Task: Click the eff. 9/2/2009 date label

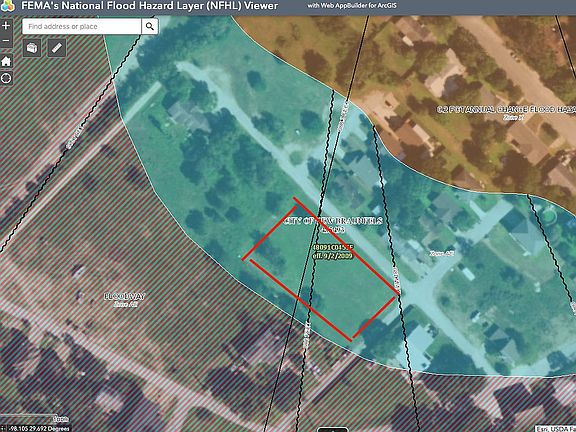Action: click(333, 256)
